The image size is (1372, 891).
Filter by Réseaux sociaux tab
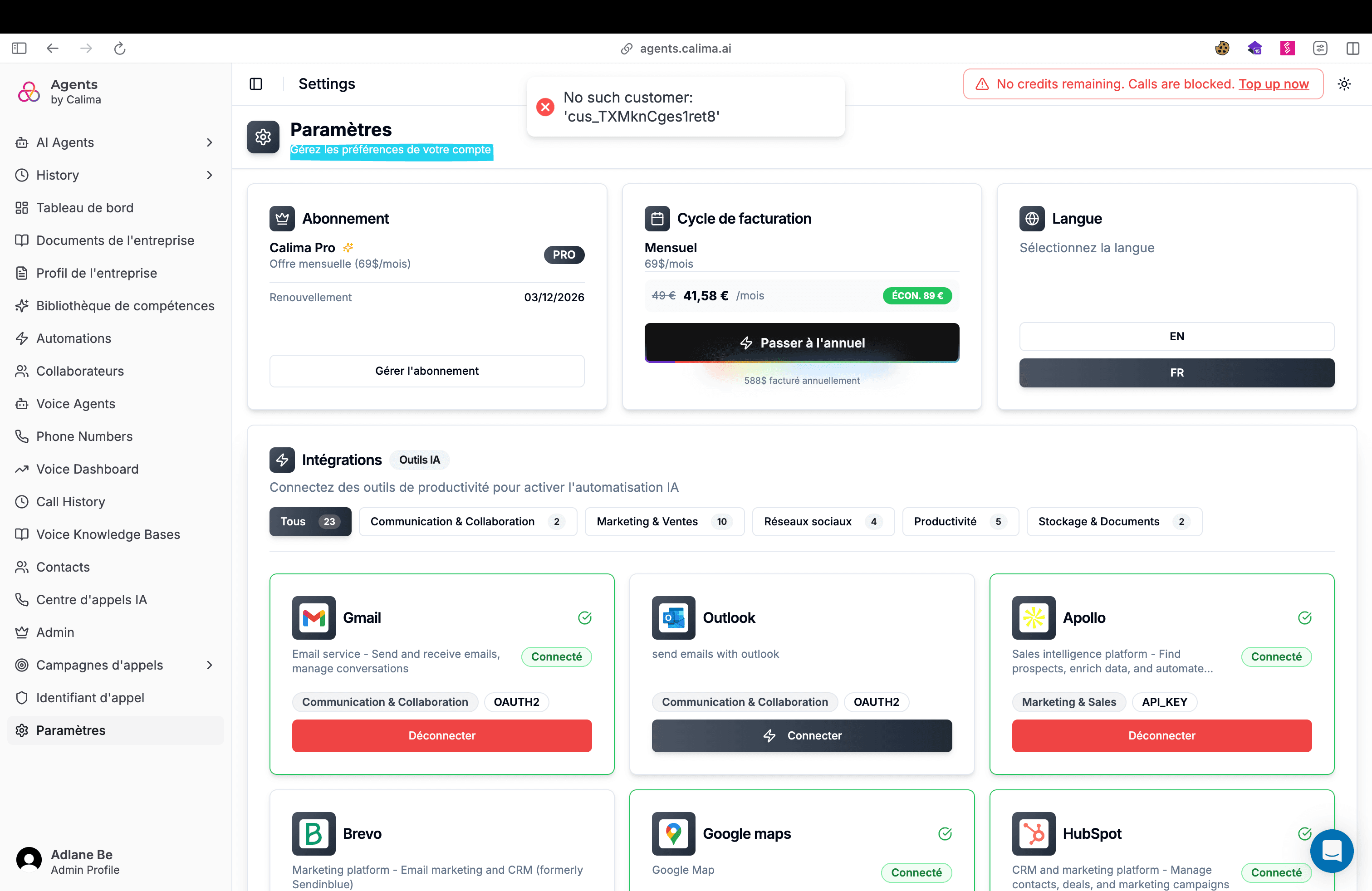(x=823, y=522)
